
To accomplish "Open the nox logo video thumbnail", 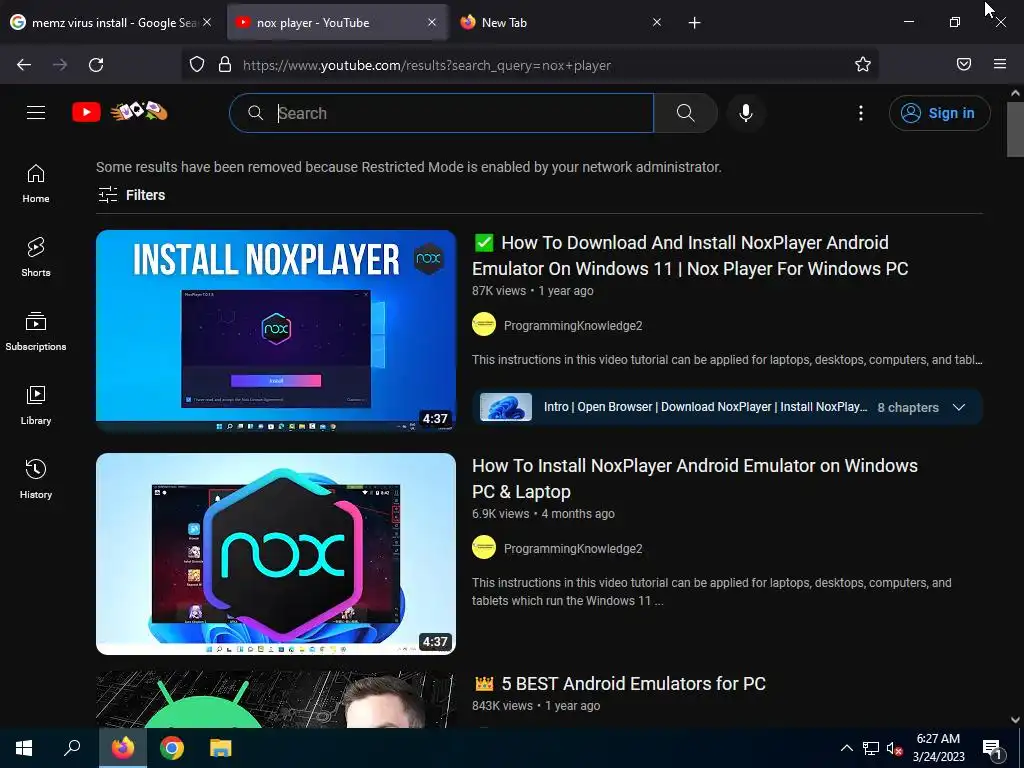I will click(276, 554).
